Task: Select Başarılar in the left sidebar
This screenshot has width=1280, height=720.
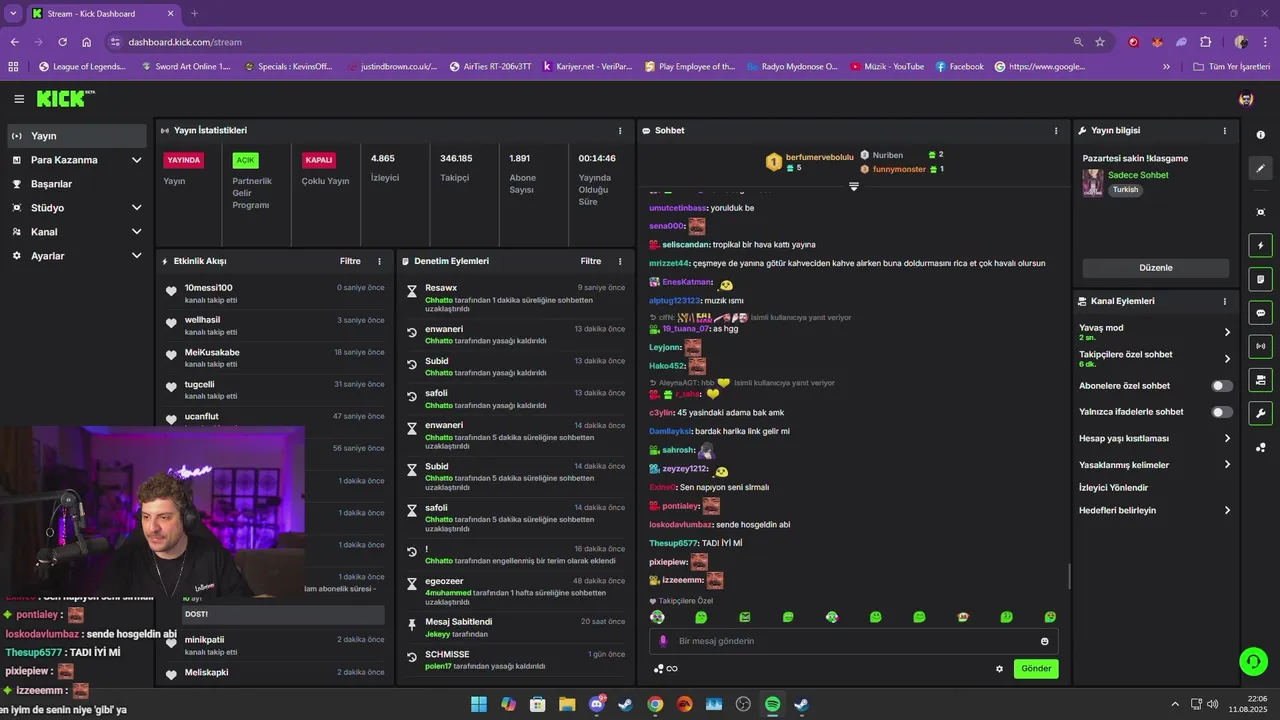Action: pyautogui.click(x=77, y=184)
